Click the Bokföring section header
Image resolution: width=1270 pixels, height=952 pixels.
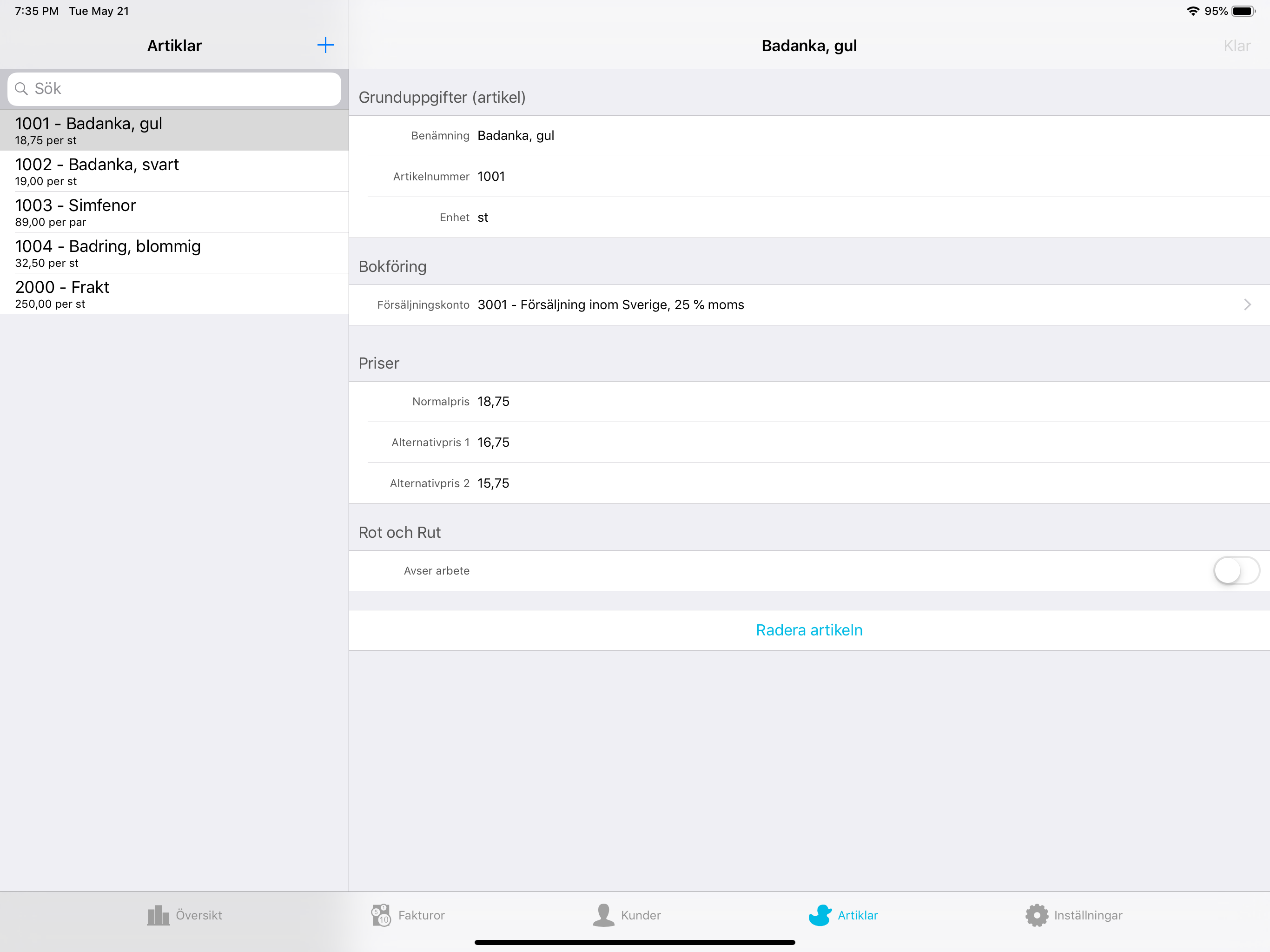(x=392, y=266)
